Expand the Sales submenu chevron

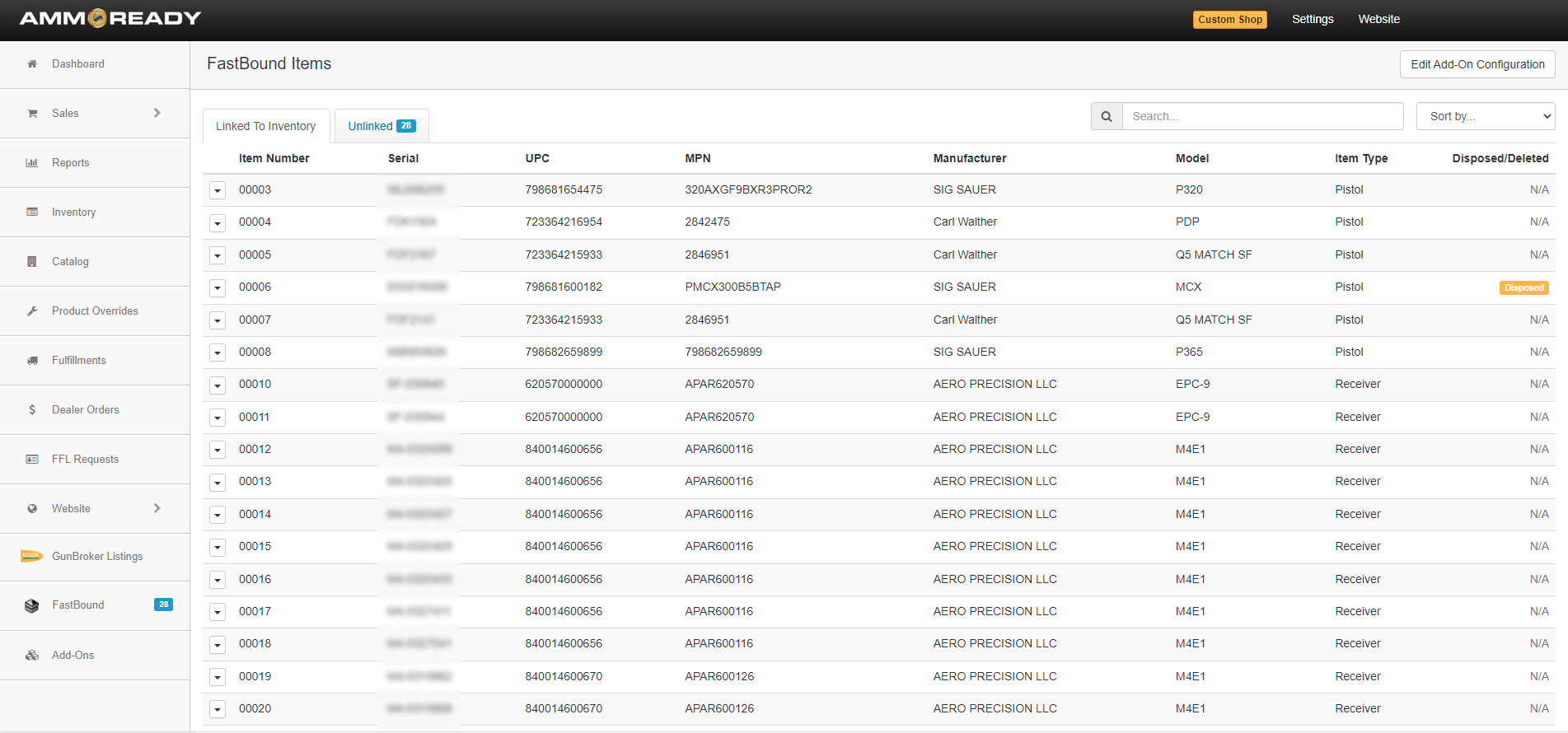[157, 113]
